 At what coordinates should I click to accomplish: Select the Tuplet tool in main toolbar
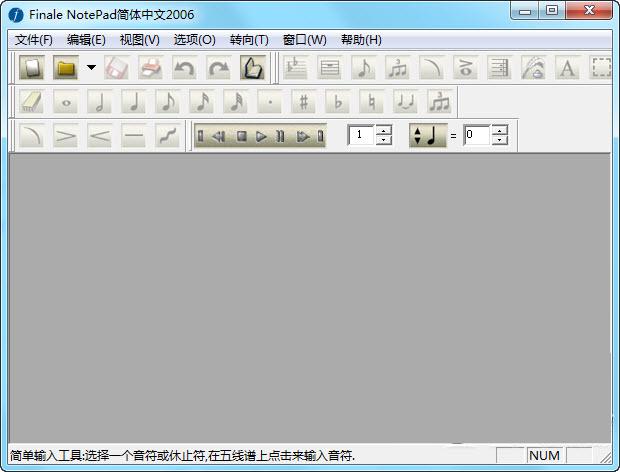coord(398,68)
